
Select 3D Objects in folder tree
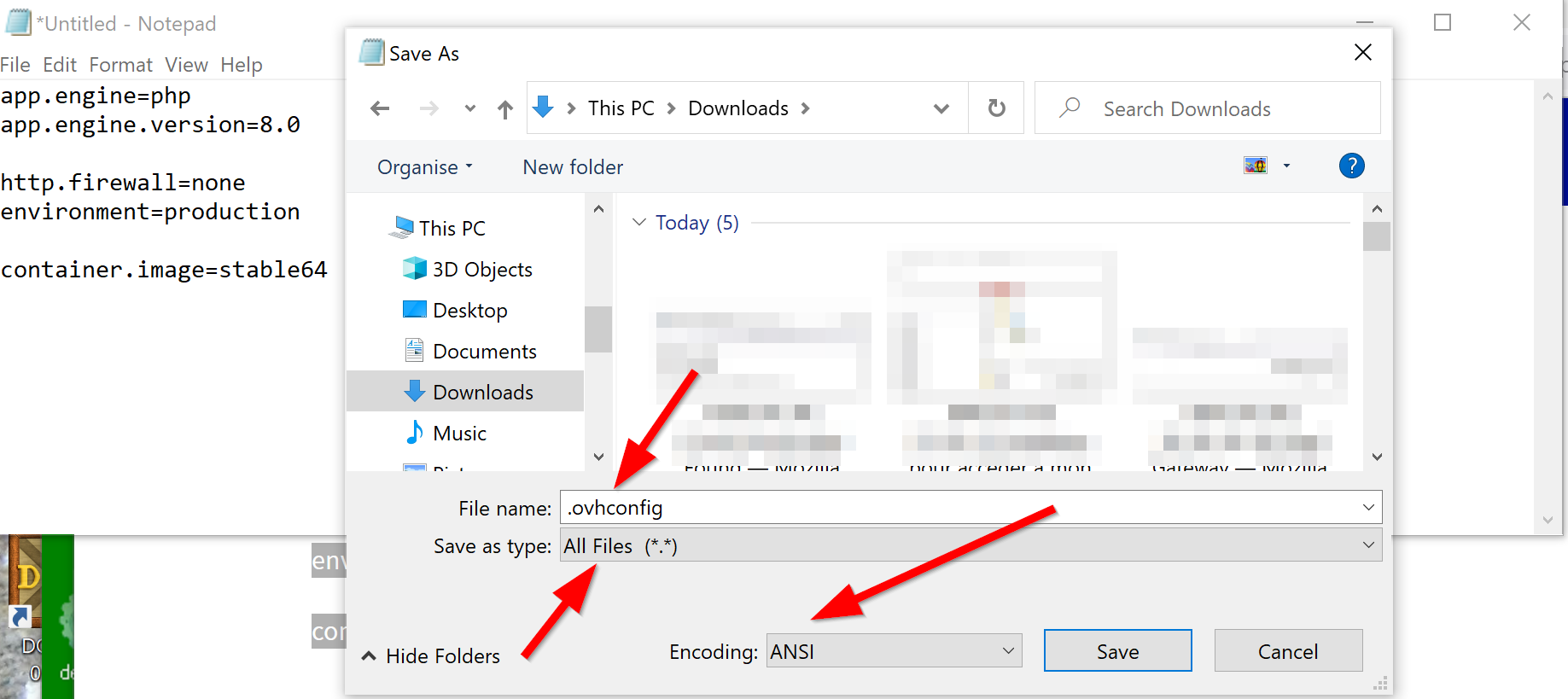[x=481, y=270]
